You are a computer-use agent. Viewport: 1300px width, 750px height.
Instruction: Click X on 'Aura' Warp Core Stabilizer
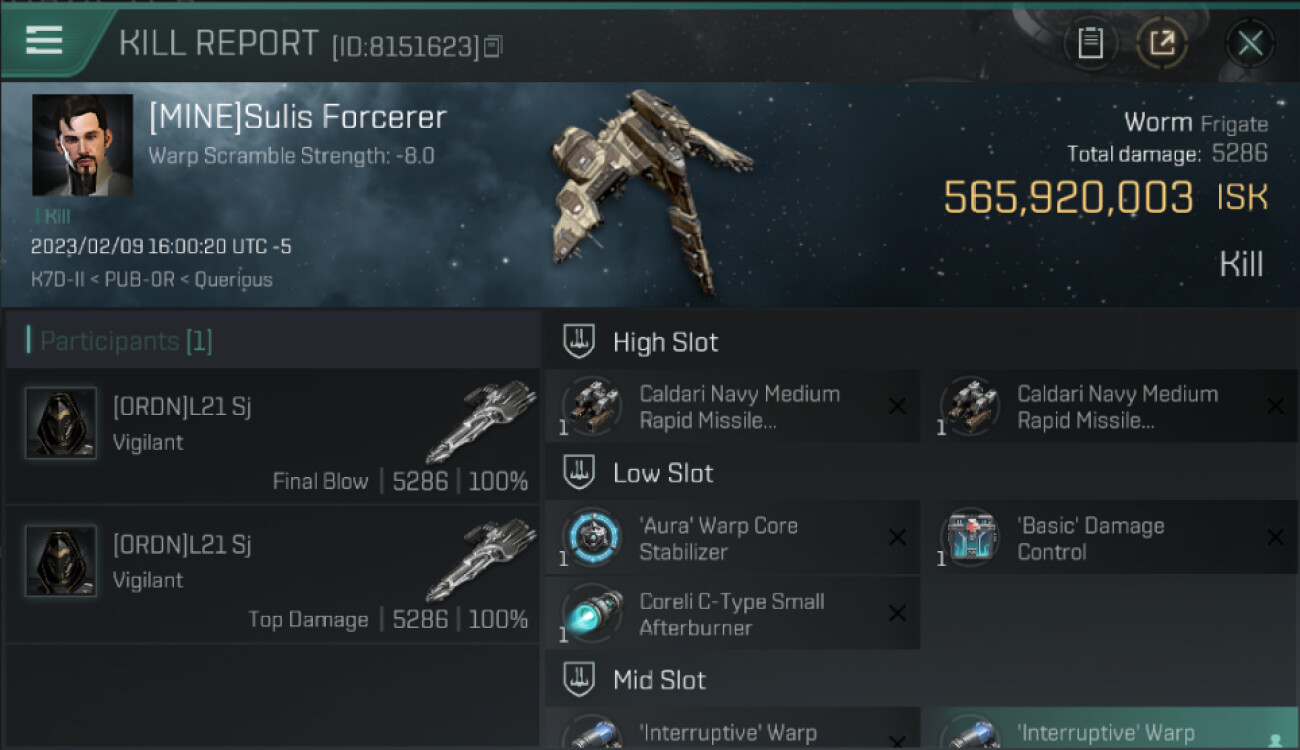click(897, 538)
